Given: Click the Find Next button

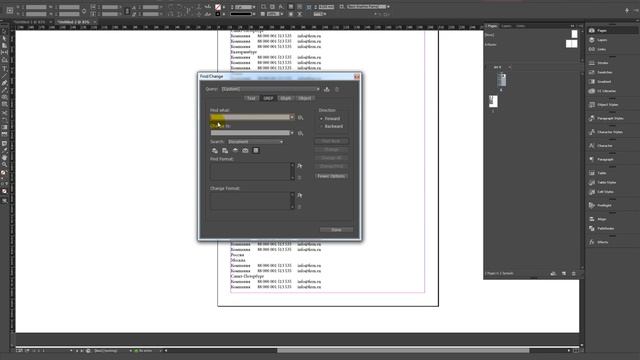Looking at the screenshot, I should (x=331, y=141).
